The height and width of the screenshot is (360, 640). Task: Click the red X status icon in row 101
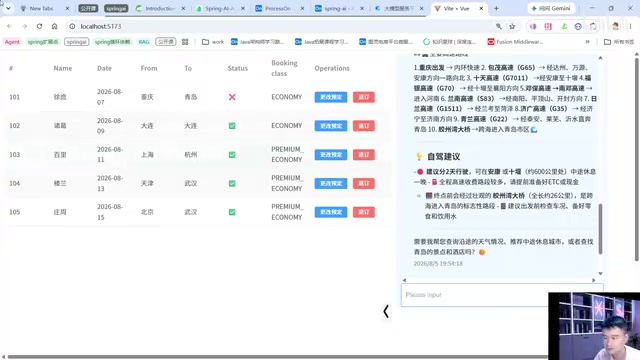point(232,97)
